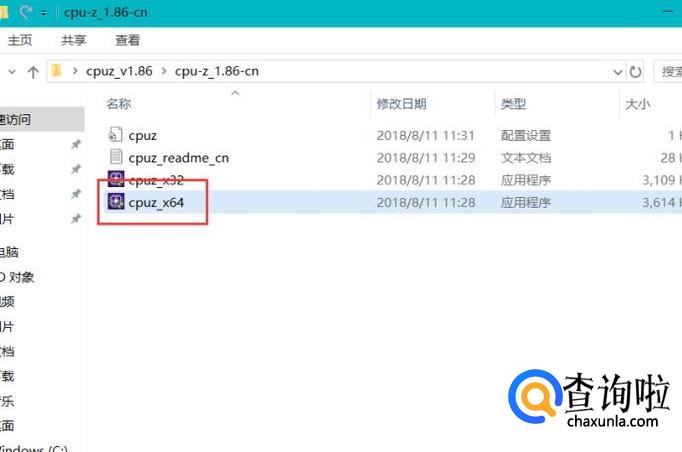Select the cpuz_readme_cn text document icon
682x452 pixels.
116,157
